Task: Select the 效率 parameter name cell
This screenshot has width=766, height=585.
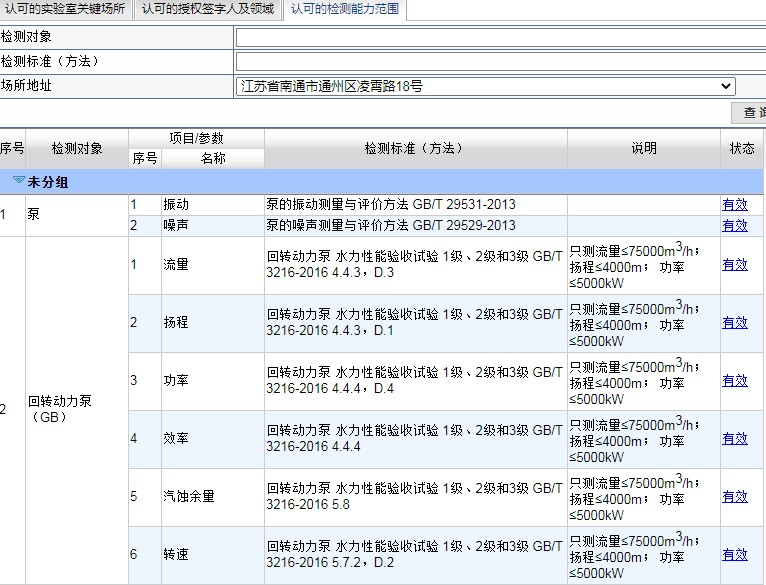Action: click(213, 439)
